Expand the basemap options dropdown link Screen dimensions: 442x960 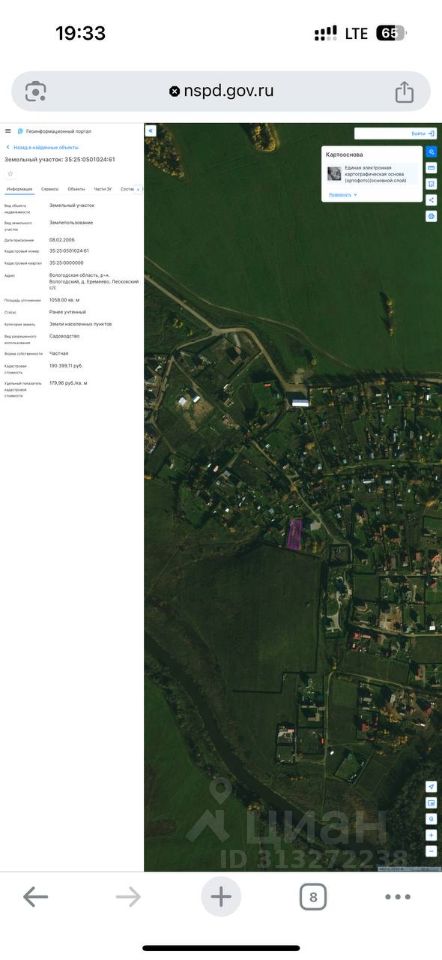click(x=343, y=195)
